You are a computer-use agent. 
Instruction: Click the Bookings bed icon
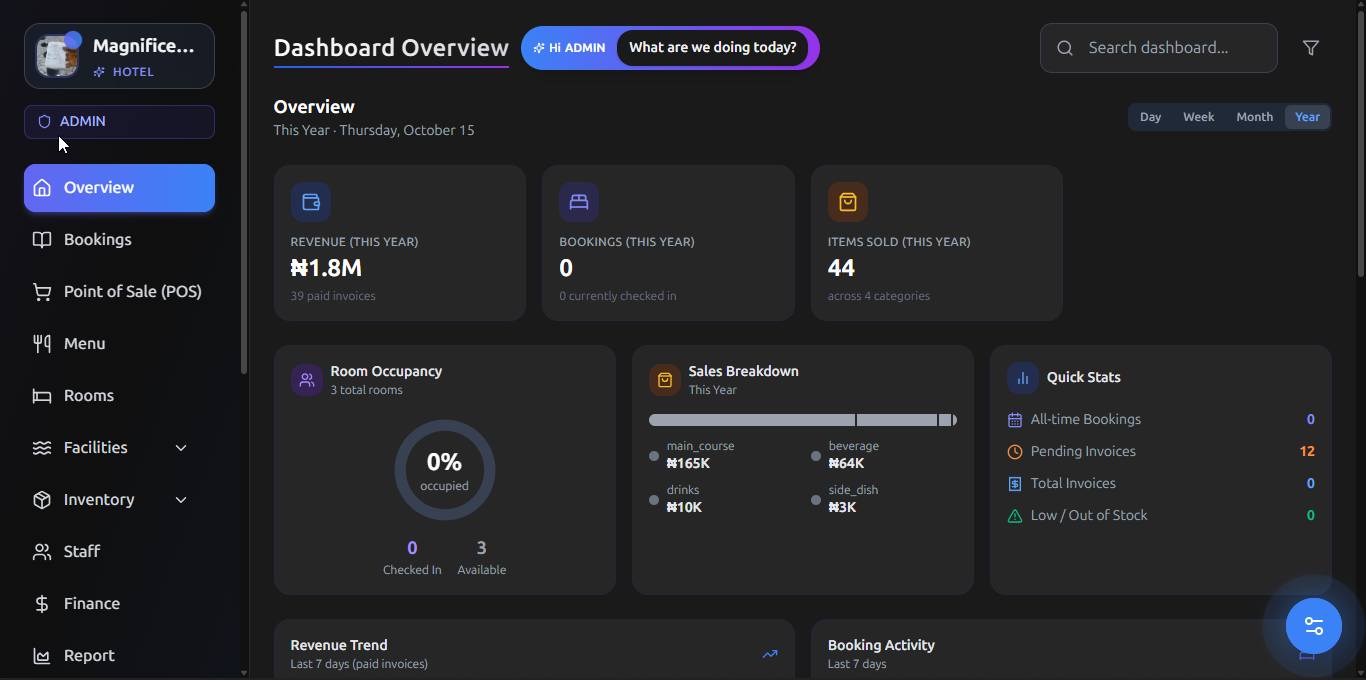click(579, 202)
